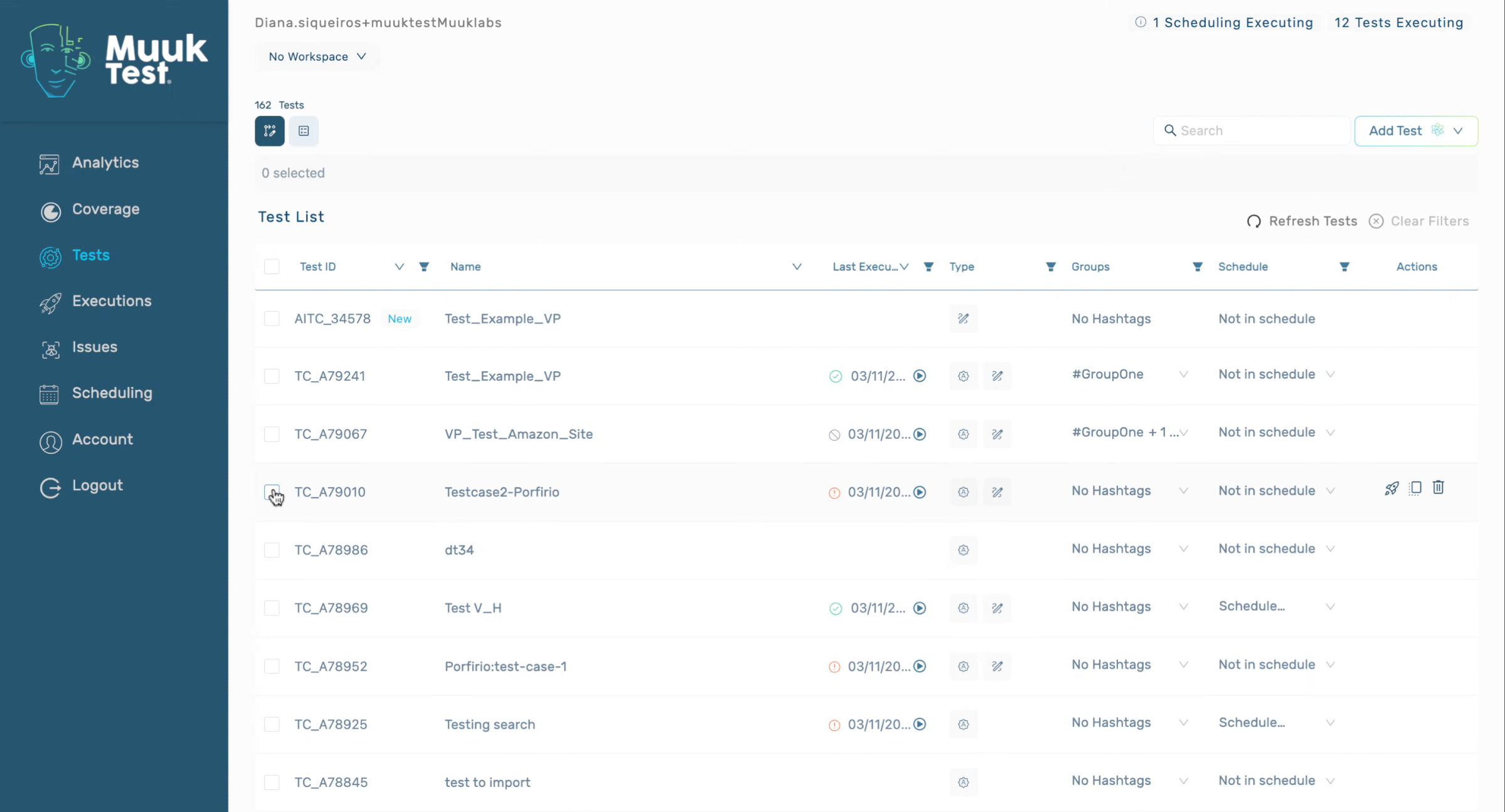
Task: Sort by Test ID column chevron
Action: tap(399, 267)
